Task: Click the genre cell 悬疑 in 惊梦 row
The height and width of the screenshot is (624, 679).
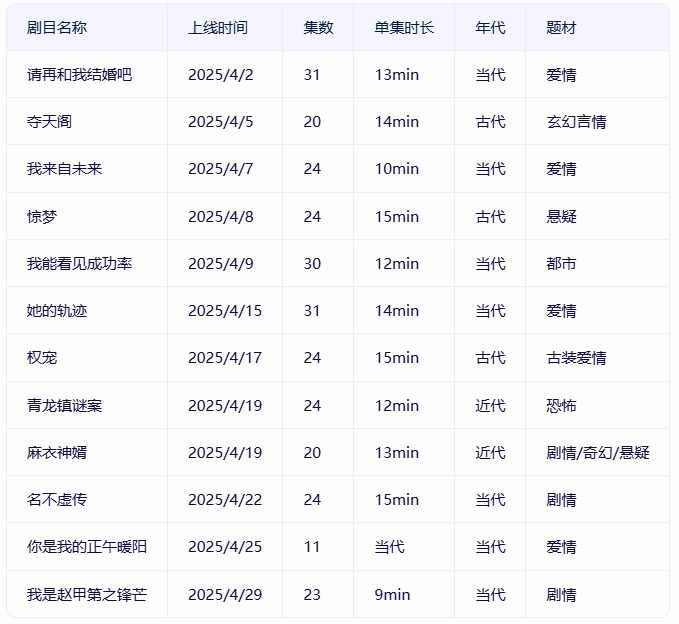Action: (x=561, y=216)
